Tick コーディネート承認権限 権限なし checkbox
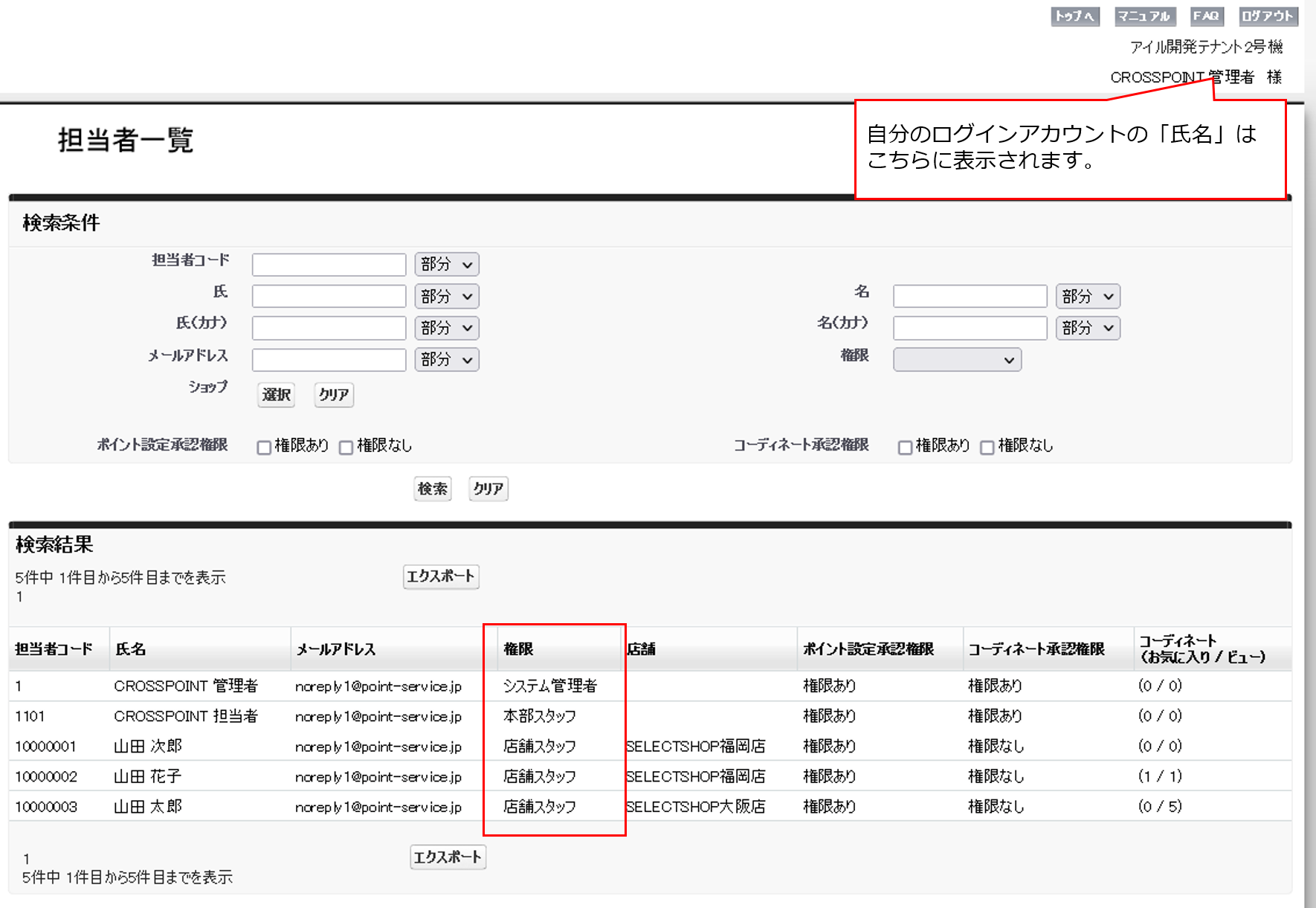The image size is (1316, 908). click(987, 447)
